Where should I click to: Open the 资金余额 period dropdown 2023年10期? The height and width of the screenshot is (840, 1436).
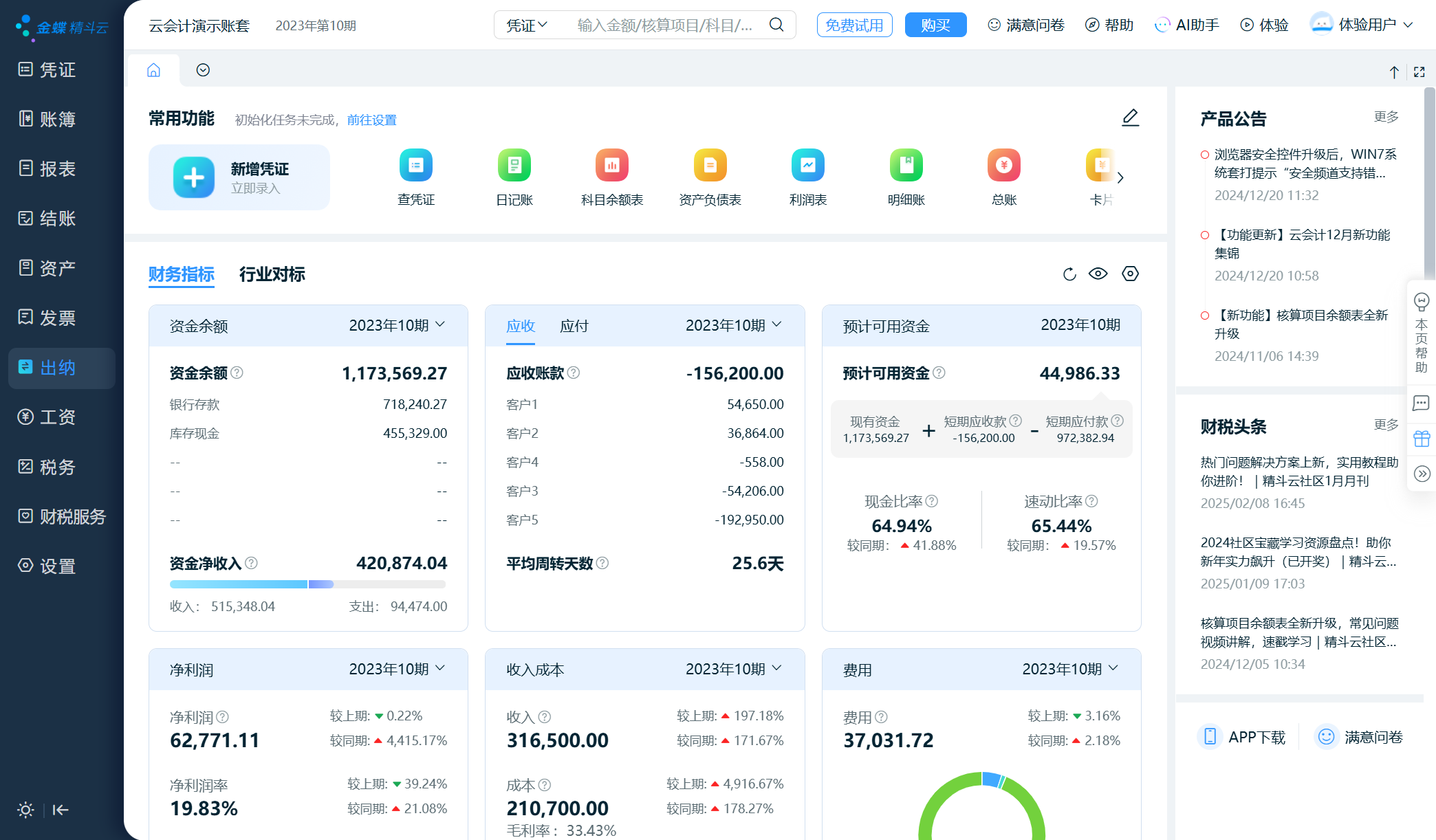[x=397, y=325]
